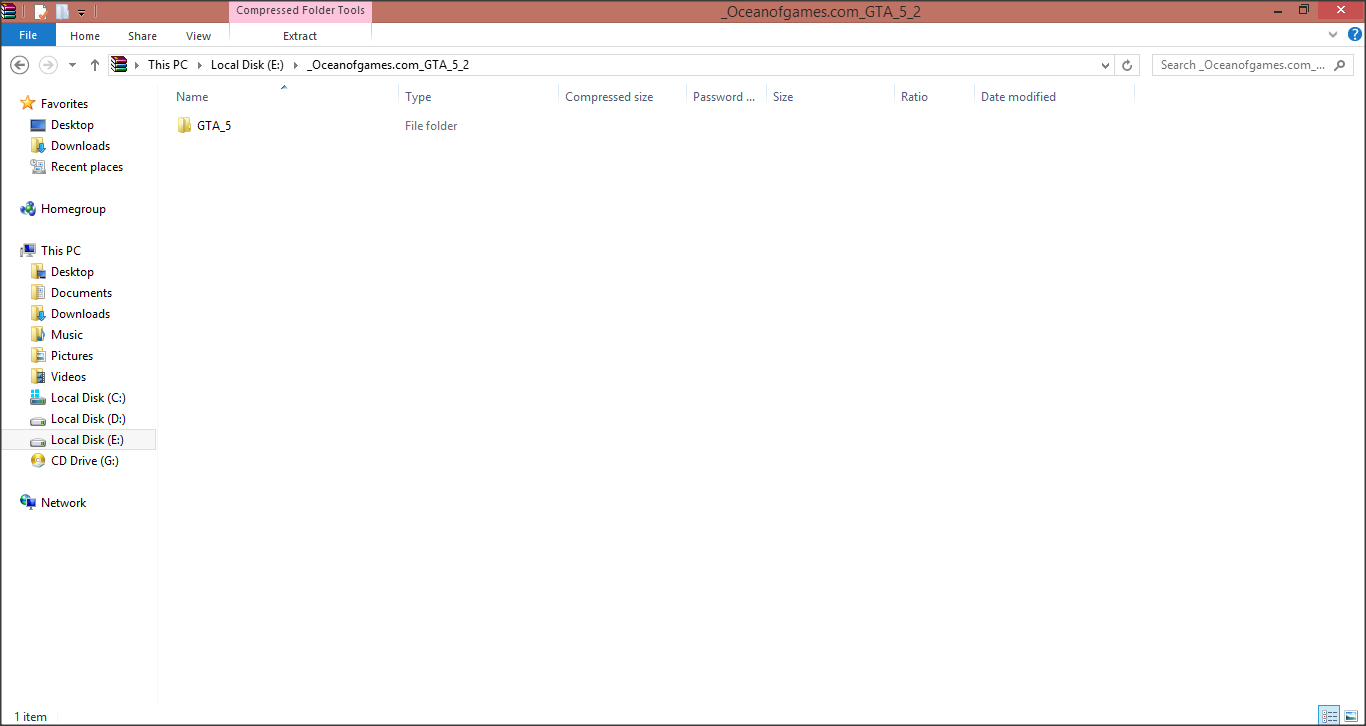Image resolution: width=1366 pixels, height=726 pixels.
Task: Click the archive icon in address bar
Action: point(119,64)
